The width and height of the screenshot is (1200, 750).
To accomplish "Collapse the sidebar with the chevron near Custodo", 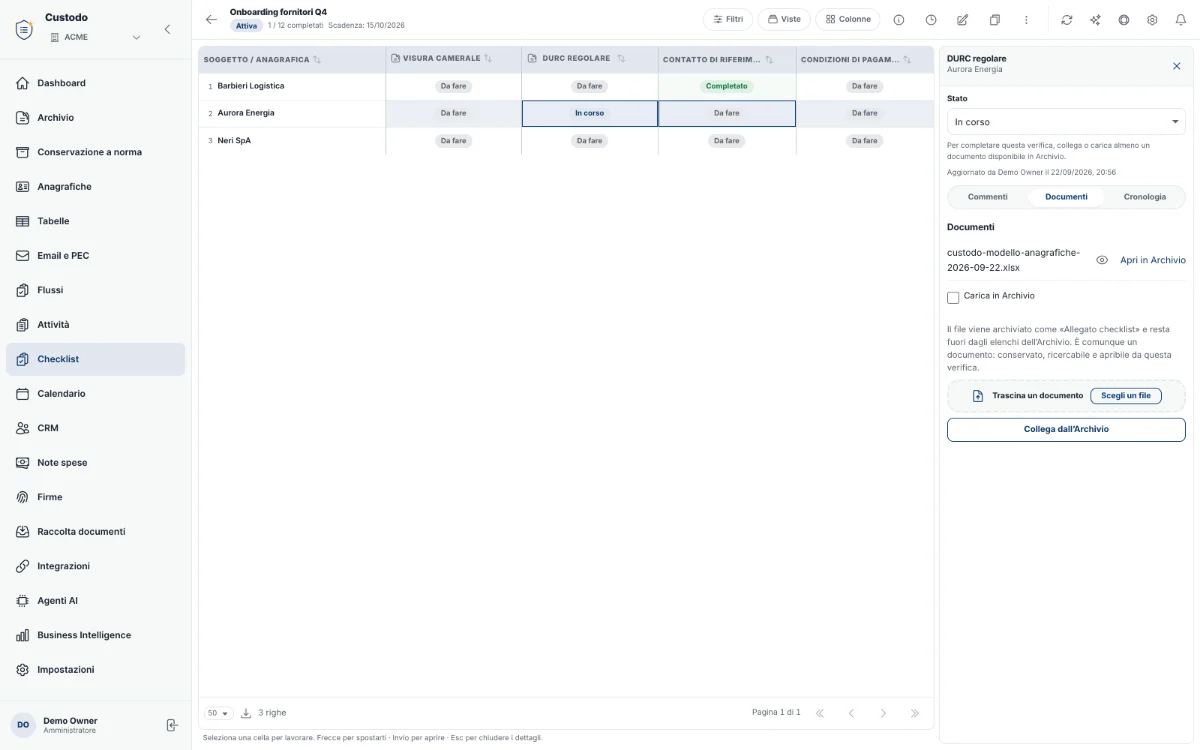I will (167, 29).
